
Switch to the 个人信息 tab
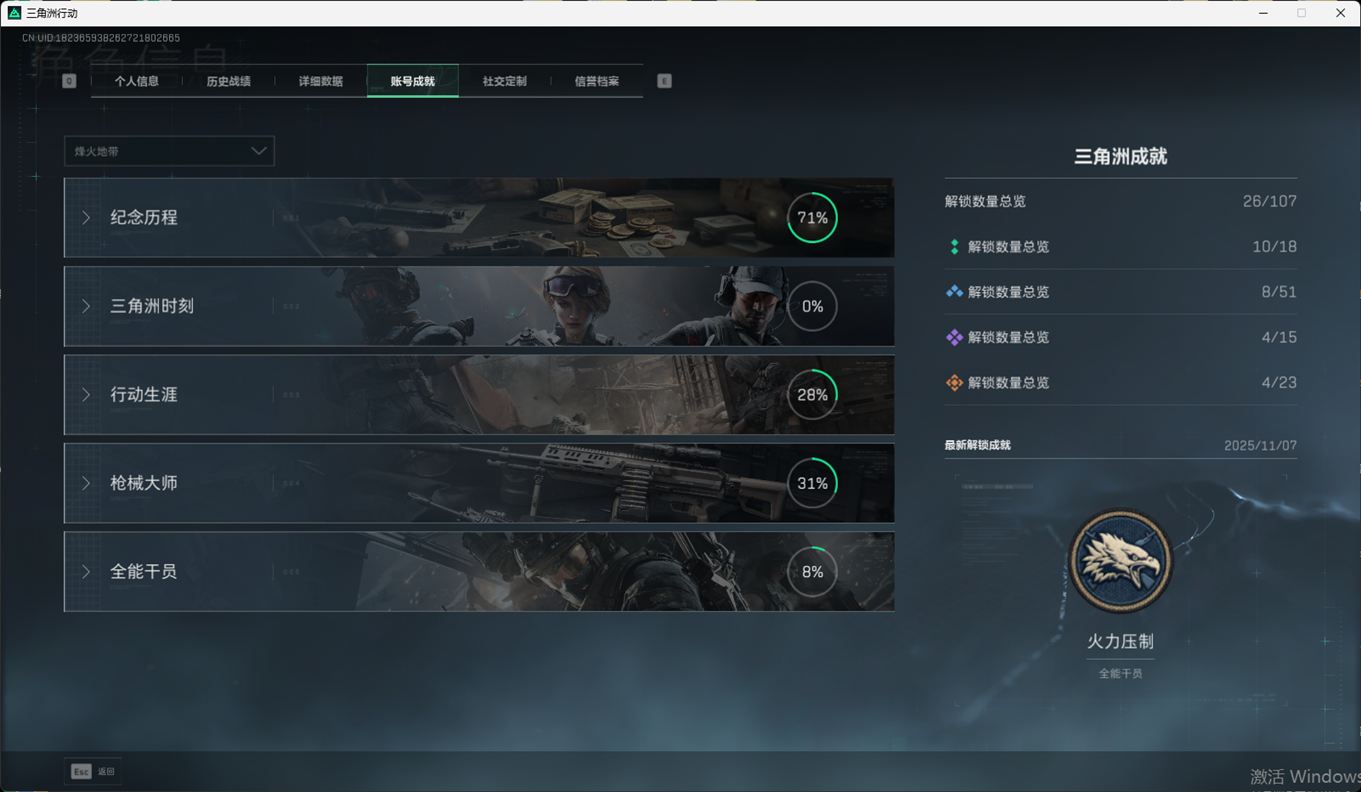pyautogui.click(x=137, y=81)
